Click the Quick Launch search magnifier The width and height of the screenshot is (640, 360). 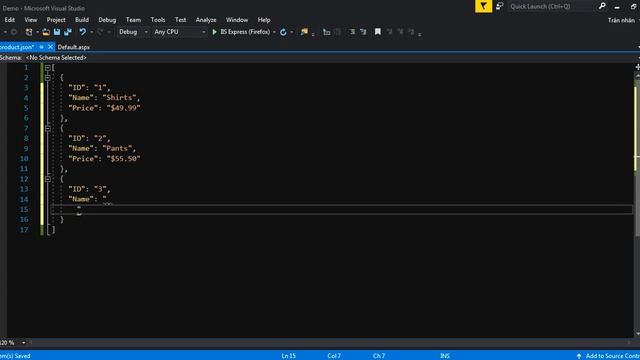(x=602, y=6)
